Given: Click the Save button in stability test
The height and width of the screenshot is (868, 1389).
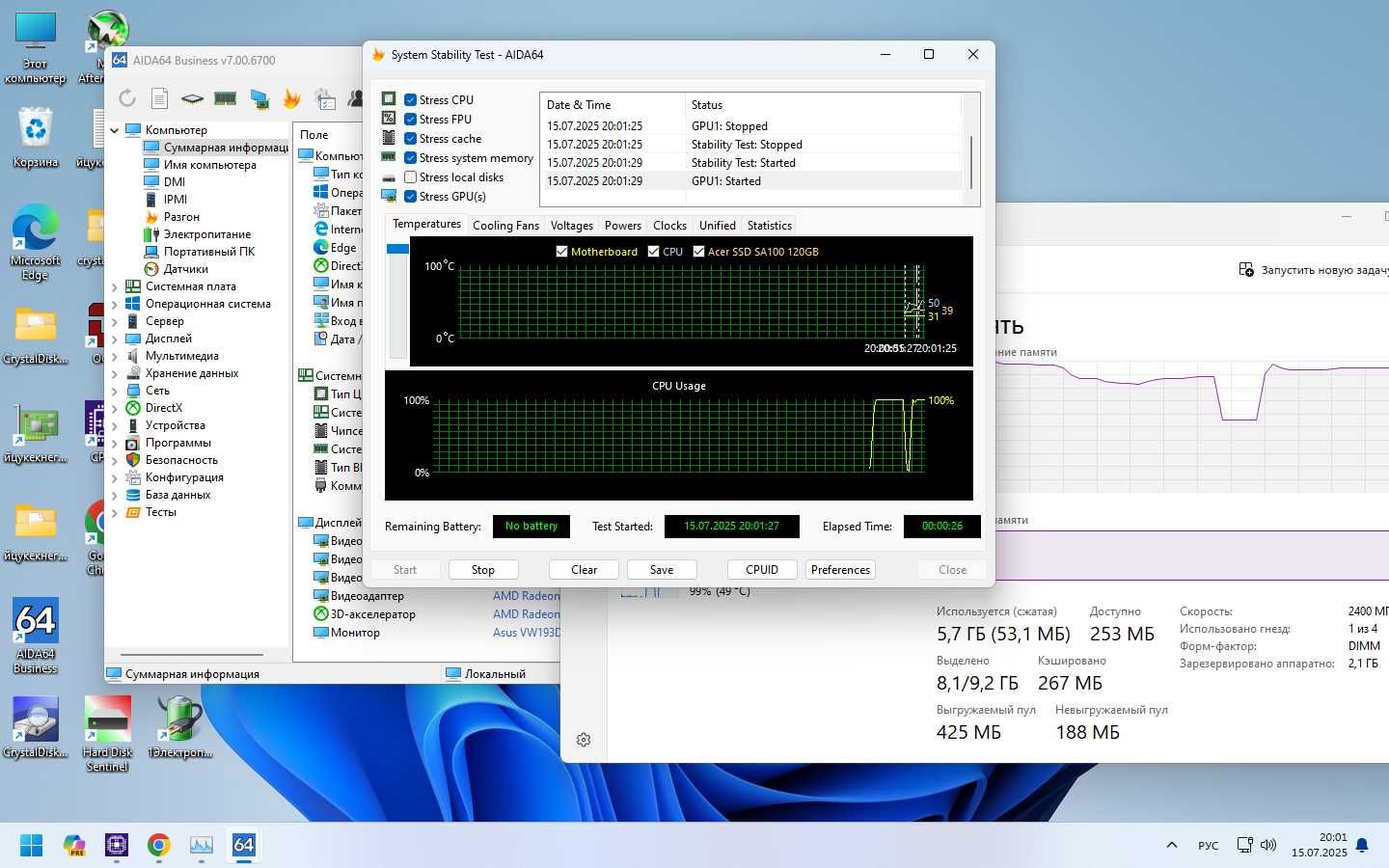Looking at the screenshot, I should [662, 570].
